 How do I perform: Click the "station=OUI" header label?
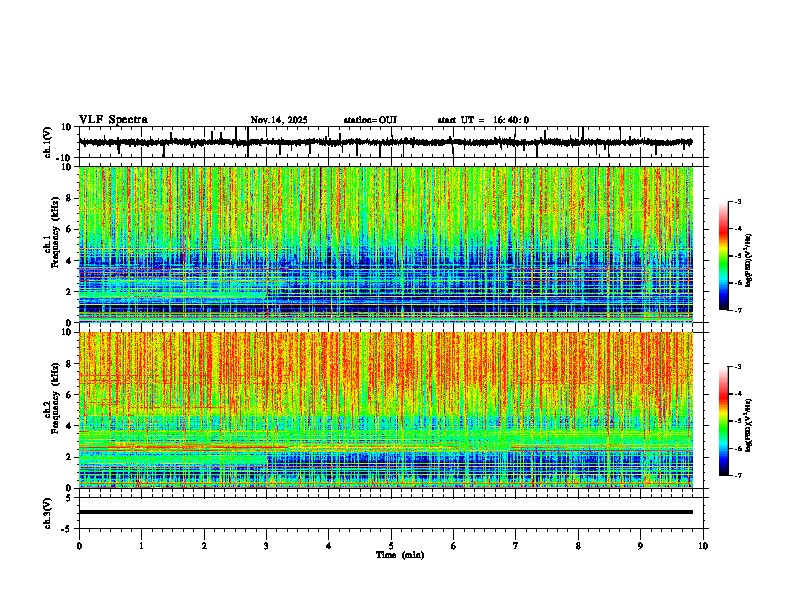[370, 120]
